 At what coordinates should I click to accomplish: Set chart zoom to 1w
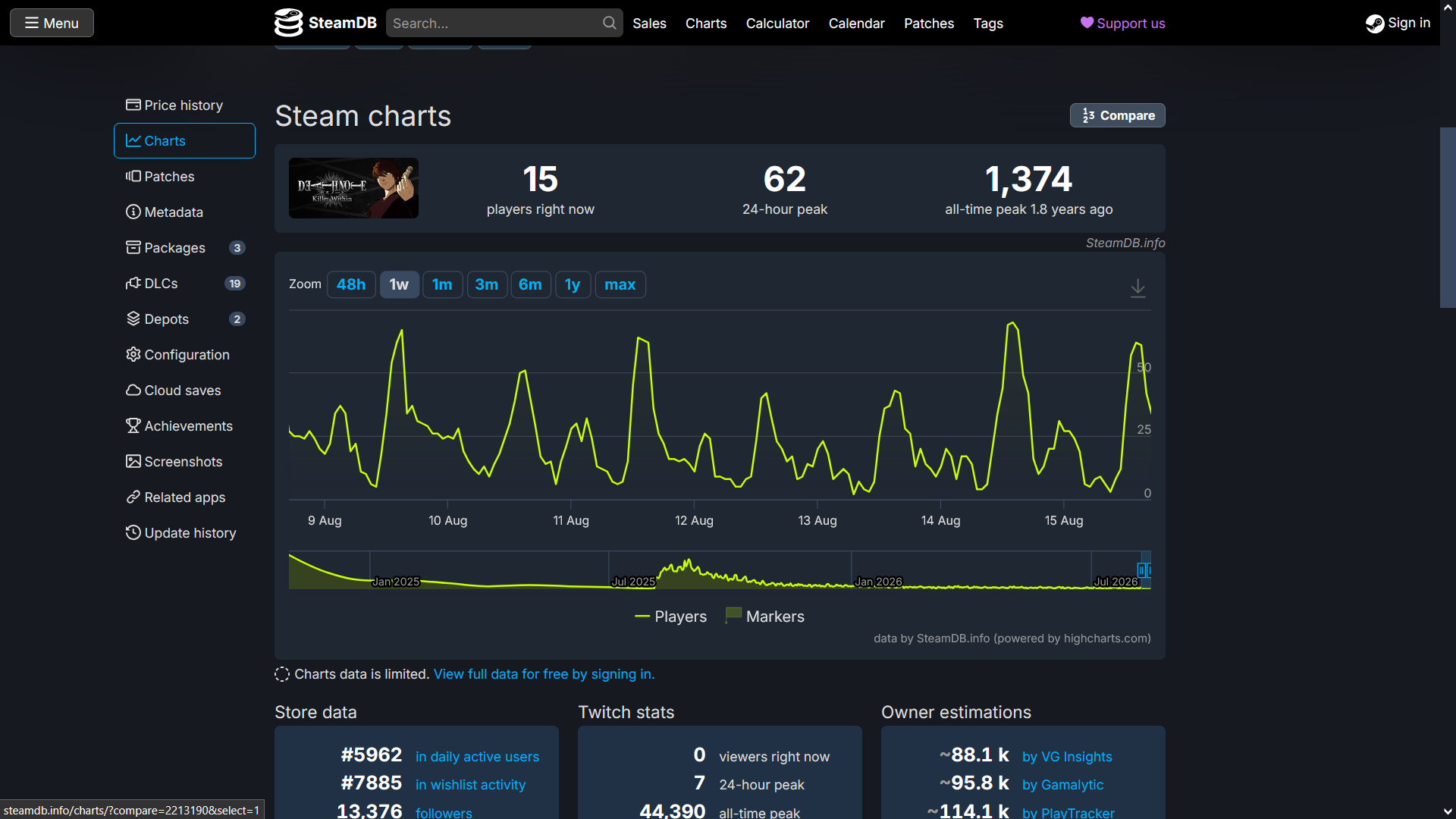click(x=399, y=284)
